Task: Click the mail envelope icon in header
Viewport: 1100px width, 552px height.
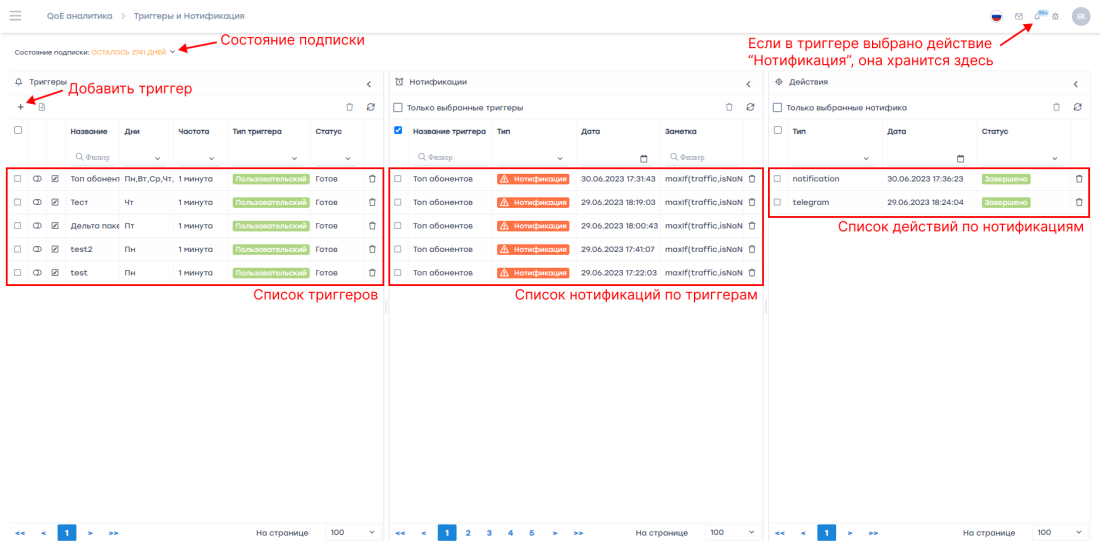Action: coord(1018,16)
